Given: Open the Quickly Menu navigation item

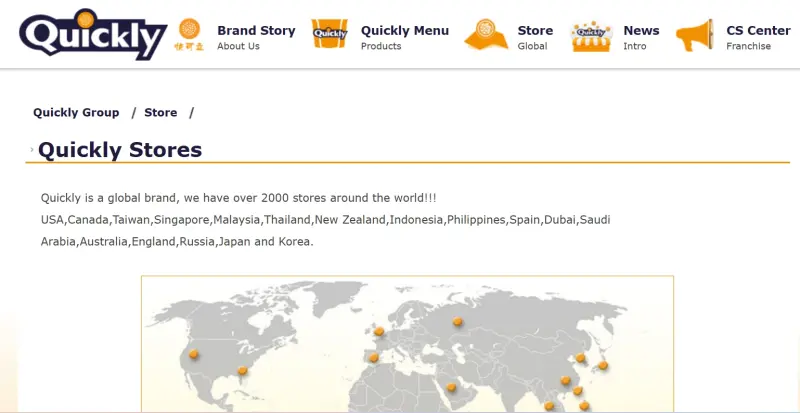Looking at the screenshot, I should (x=405, y=31).
